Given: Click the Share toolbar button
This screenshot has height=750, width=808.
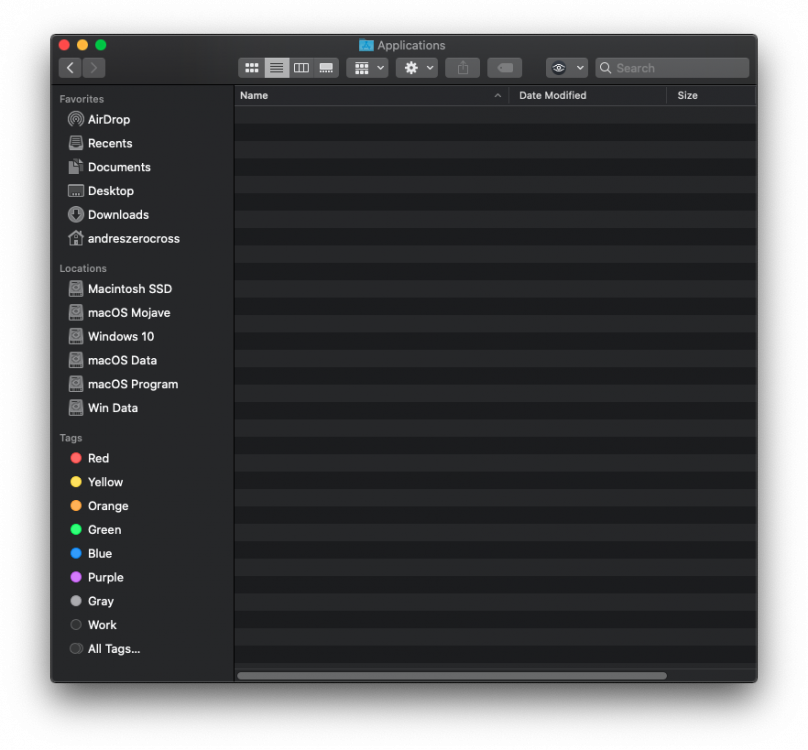Looking at the screenshot, I should [463, 68].
